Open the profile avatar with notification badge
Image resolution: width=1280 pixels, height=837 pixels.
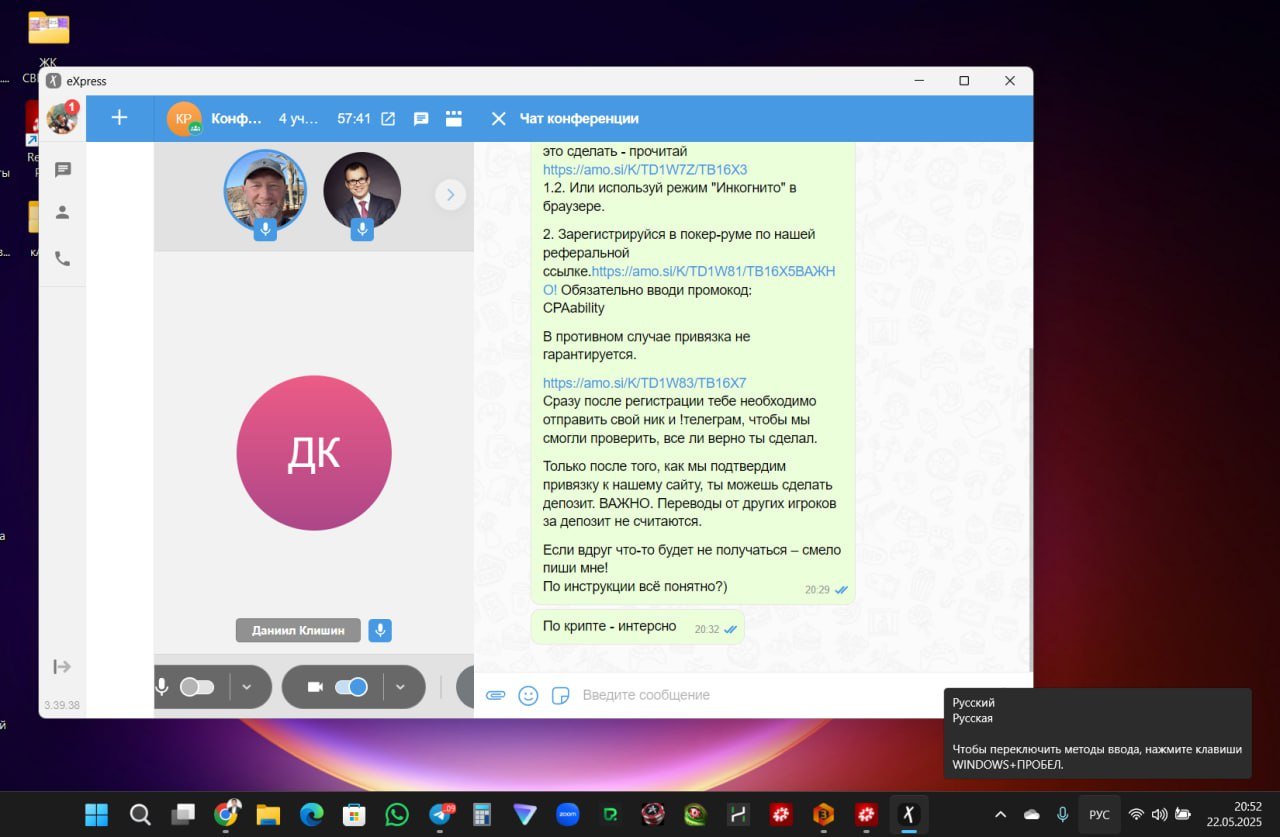[62, 118]
